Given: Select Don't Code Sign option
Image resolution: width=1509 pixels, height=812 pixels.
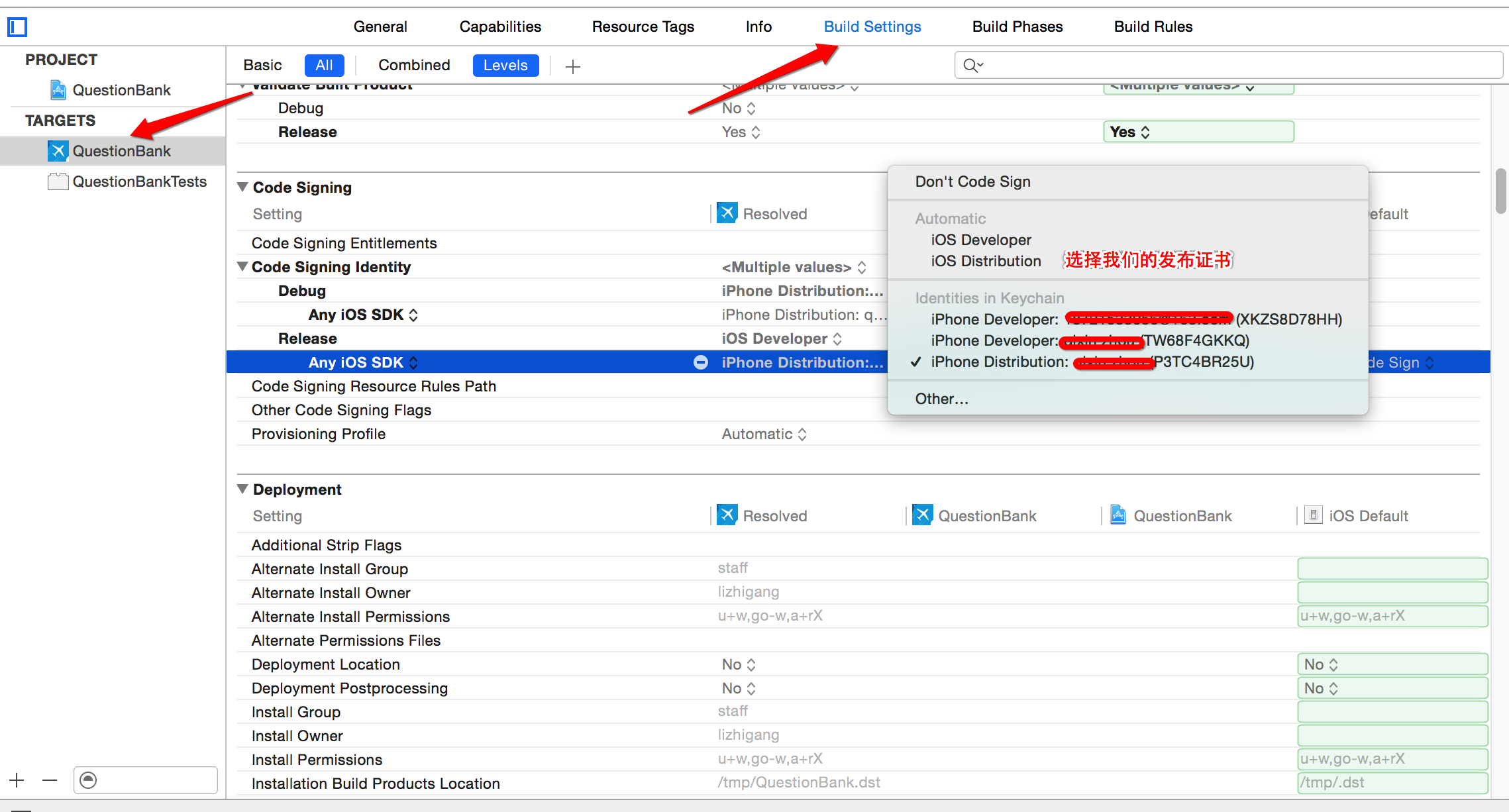Looking at the screenshot, I should point(972,181).
